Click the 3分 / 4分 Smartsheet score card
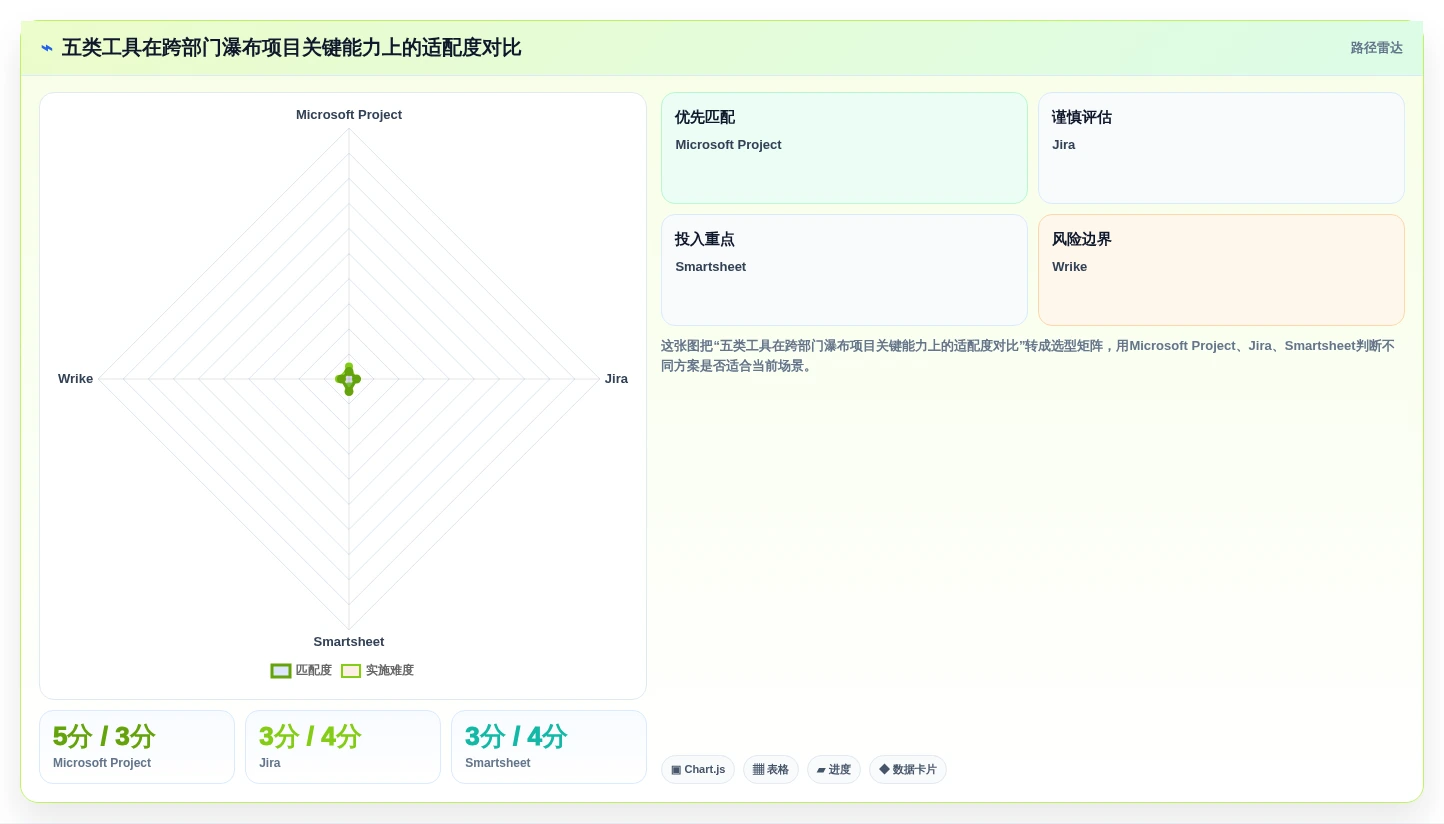Image resolution: width=1444 pixels, height=824 pixels. coord(549,747)
